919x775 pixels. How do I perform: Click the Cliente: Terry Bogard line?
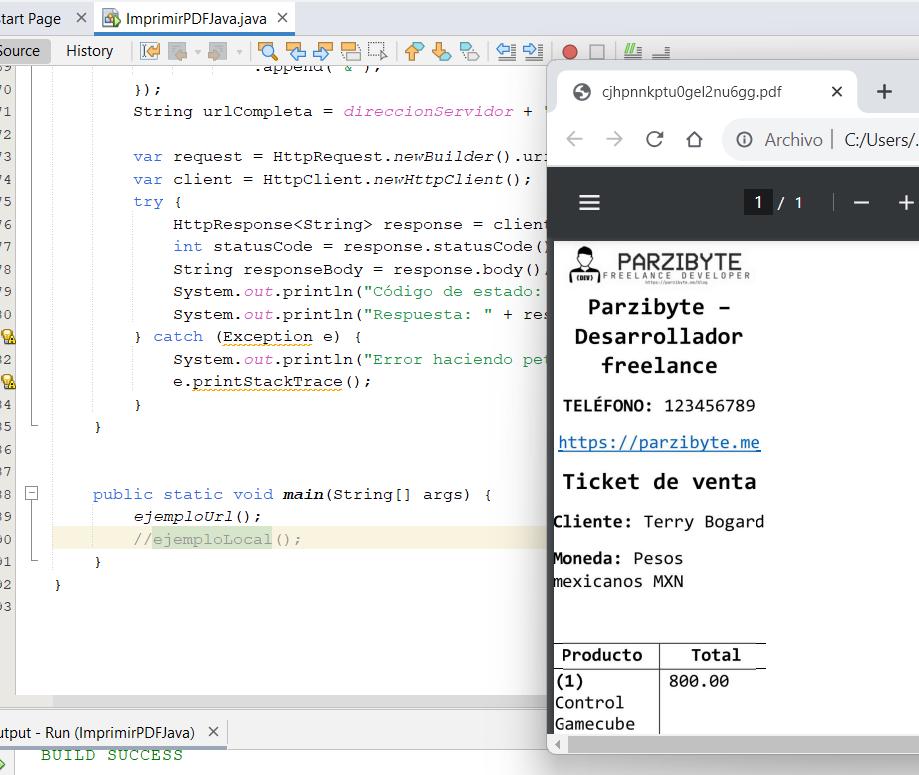tap(659, 522)
